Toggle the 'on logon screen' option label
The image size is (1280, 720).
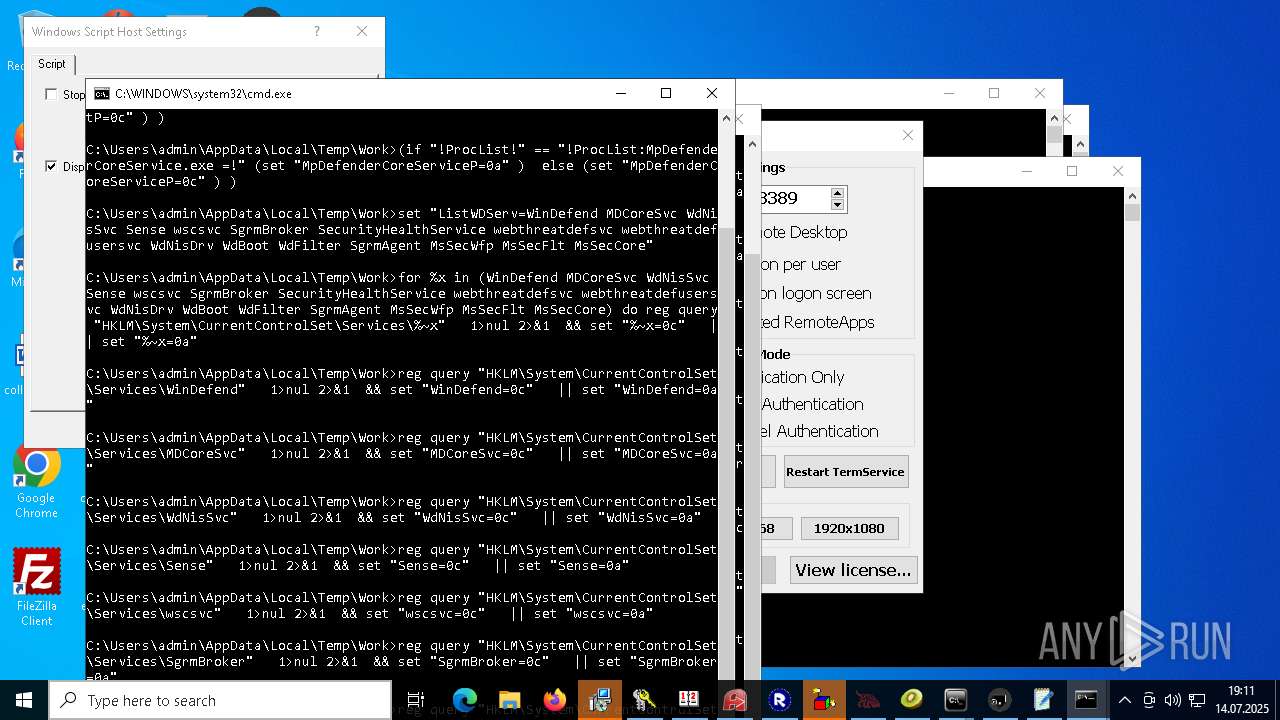(x=816, y=293)
